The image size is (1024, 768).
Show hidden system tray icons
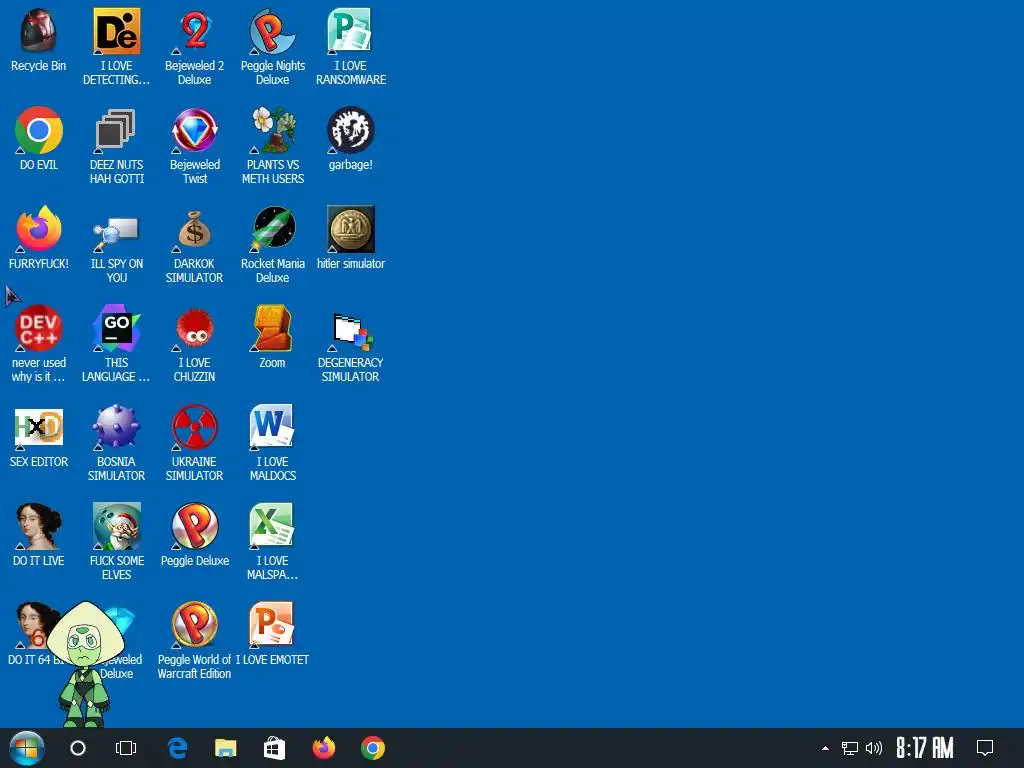(x=825, y=748)
